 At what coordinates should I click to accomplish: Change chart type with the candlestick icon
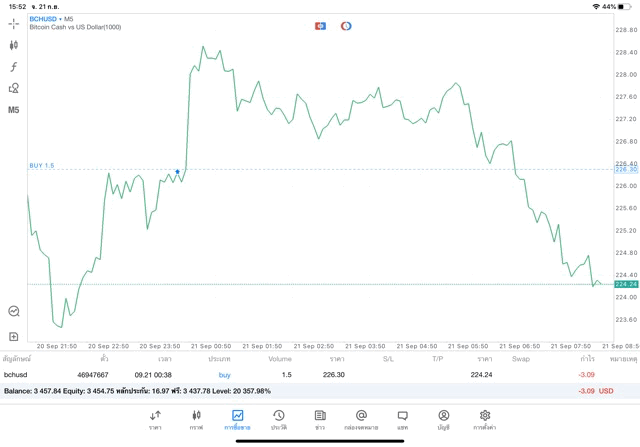(x=14, y=45)
